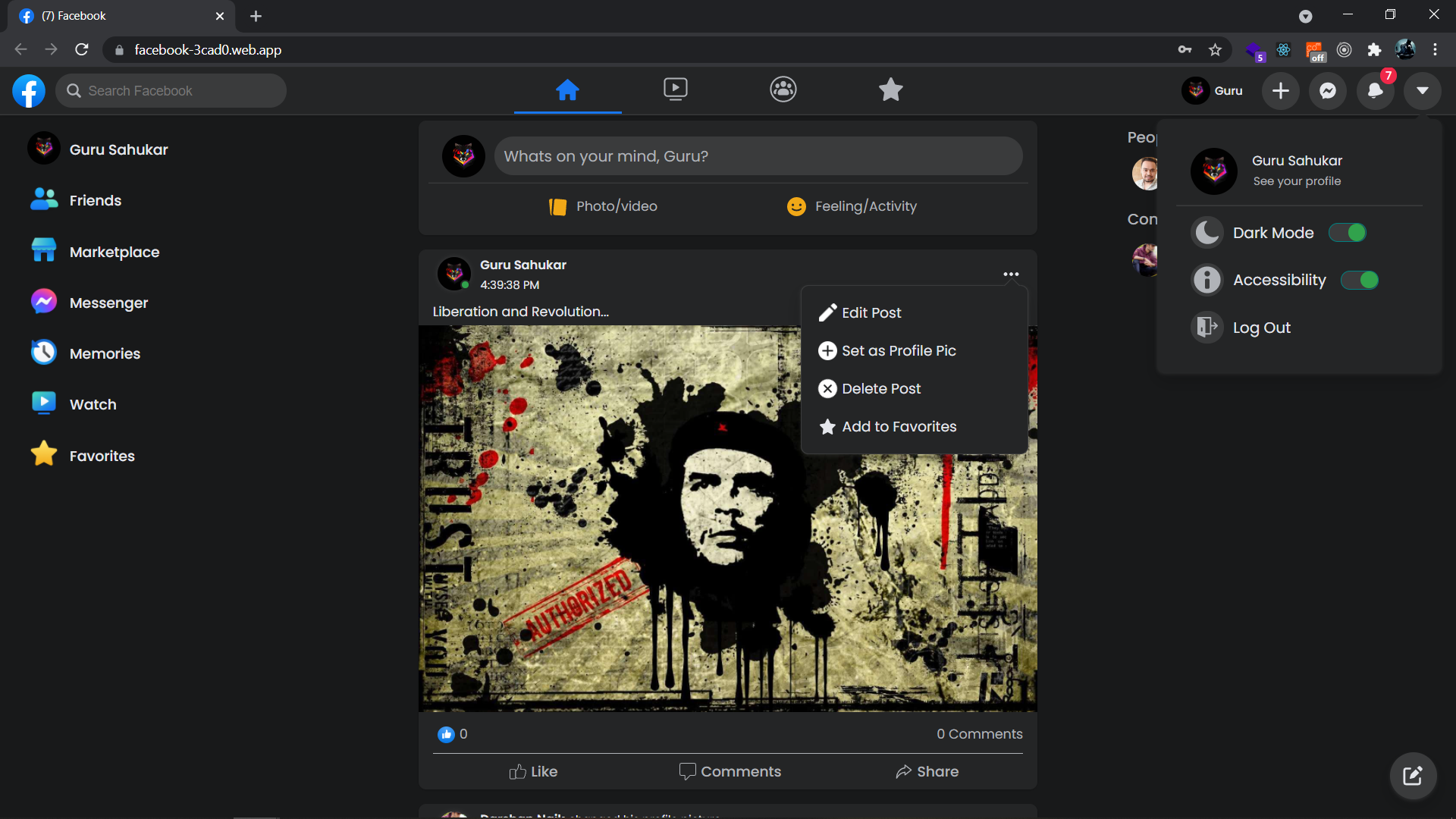Click the Marketplace icon in sidebar
Screen dimensions: 1456x819
point(44,250)
